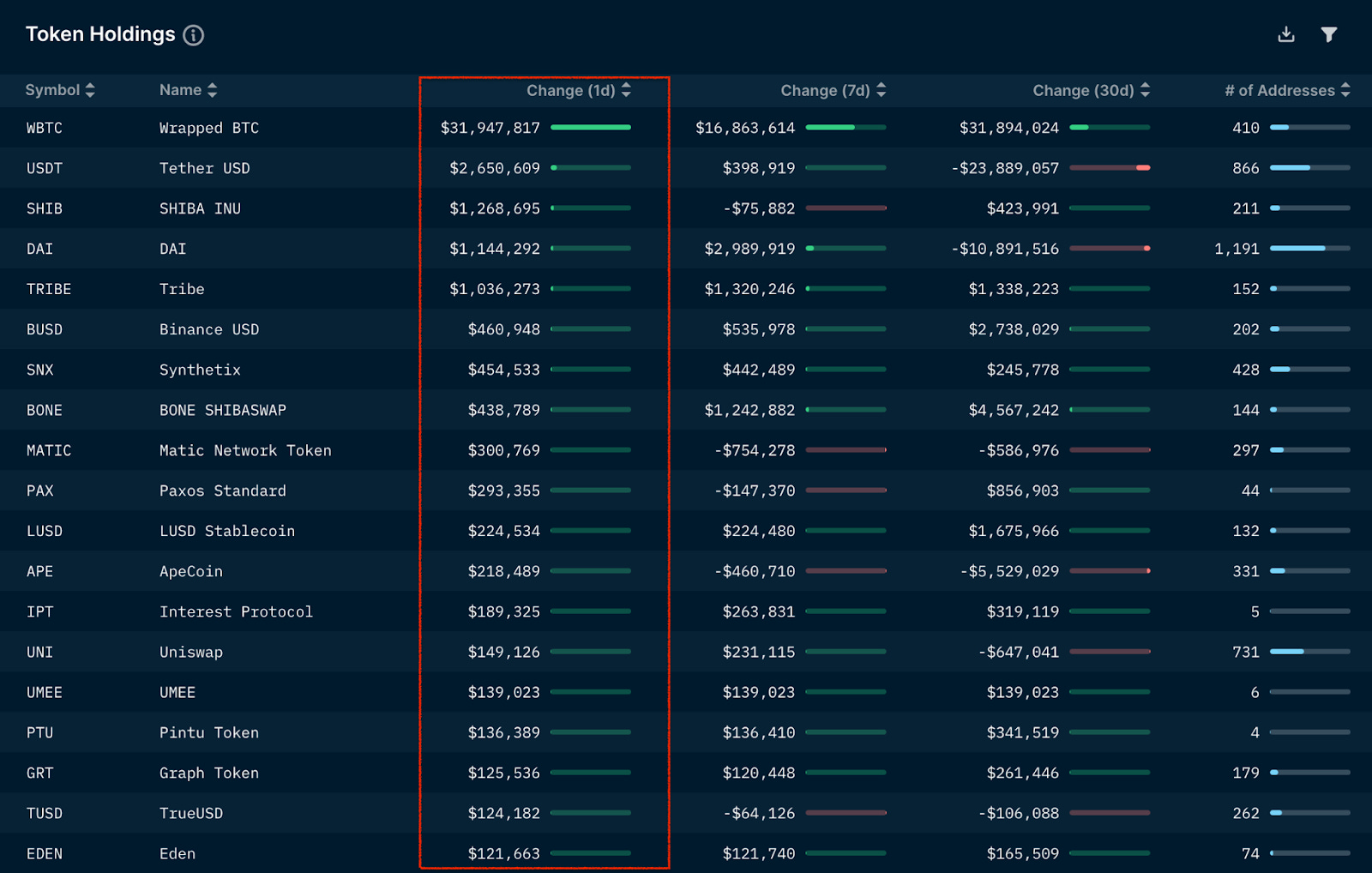This screenshot has height=873, width=1372.
Task: Click GRT address count 179
Action: pos(1246,773)
